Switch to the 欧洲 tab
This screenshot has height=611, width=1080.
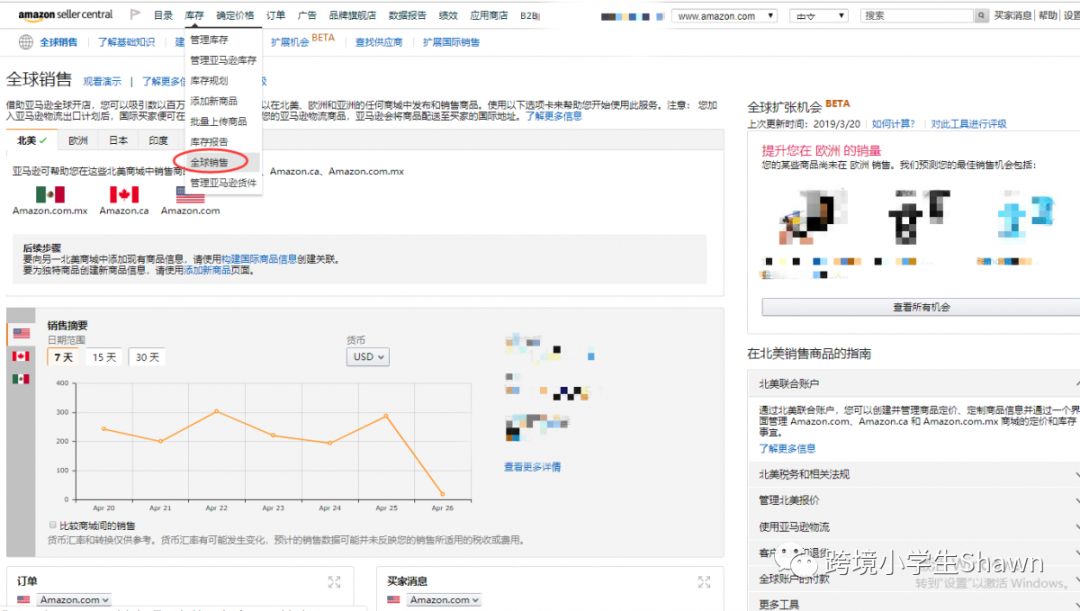click(x=78, y=141)
